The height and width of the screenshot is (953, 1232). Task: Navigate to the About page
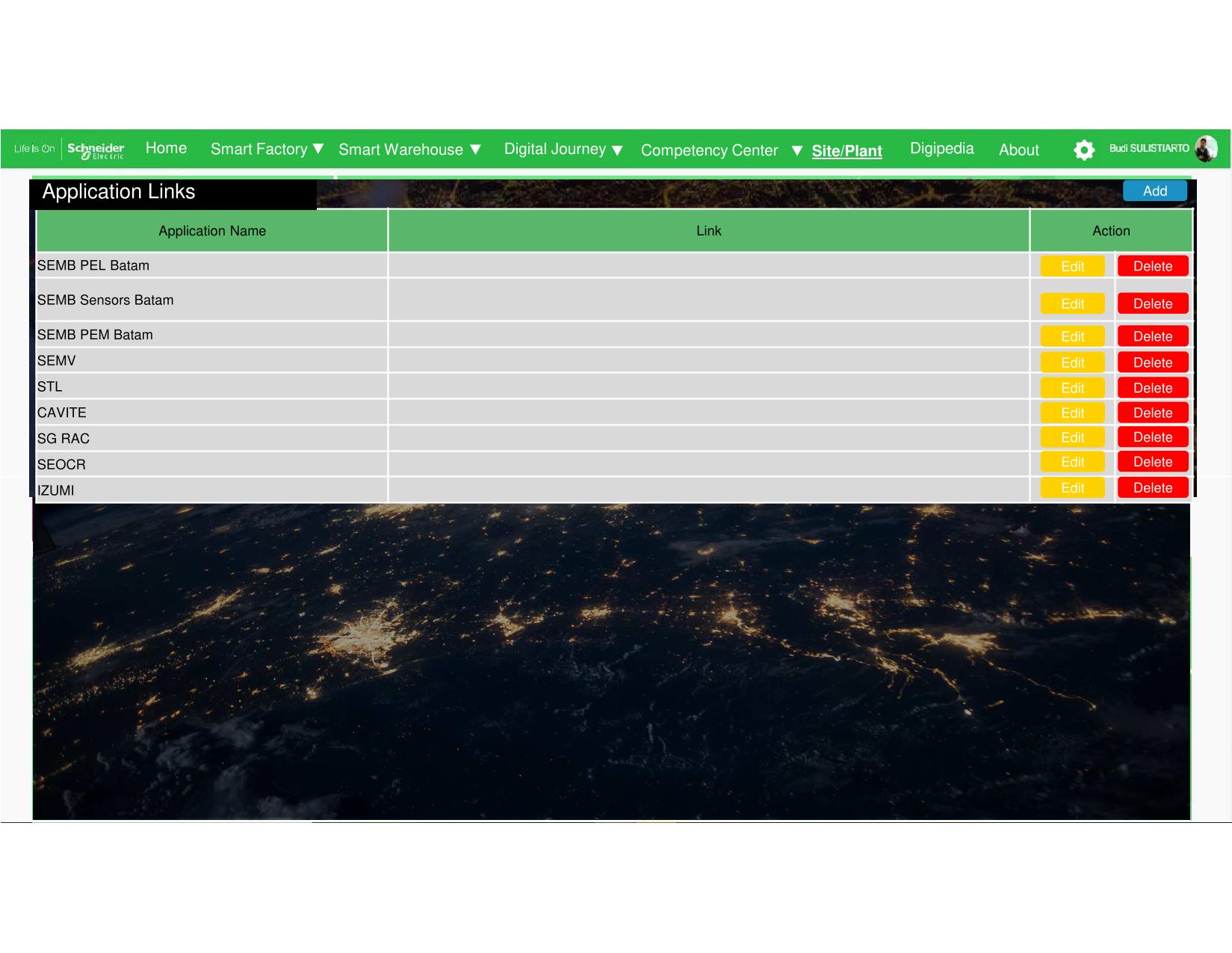click(x=1018, y=150)
